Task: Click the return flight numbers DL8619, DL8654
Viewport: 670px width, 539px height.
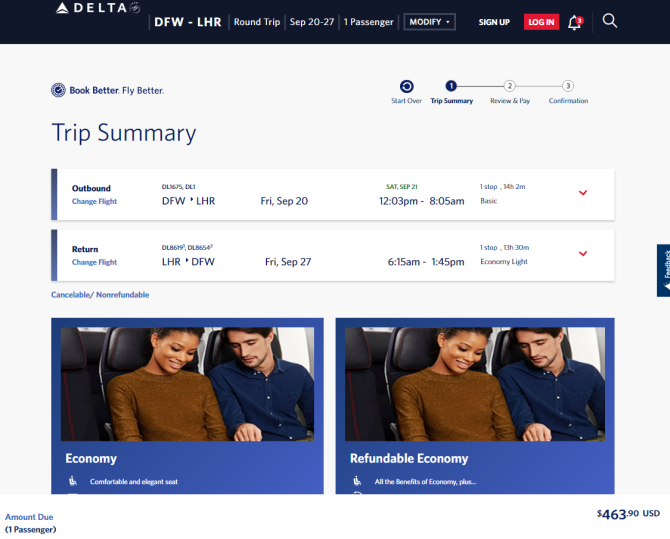Action: pos(187,247)
